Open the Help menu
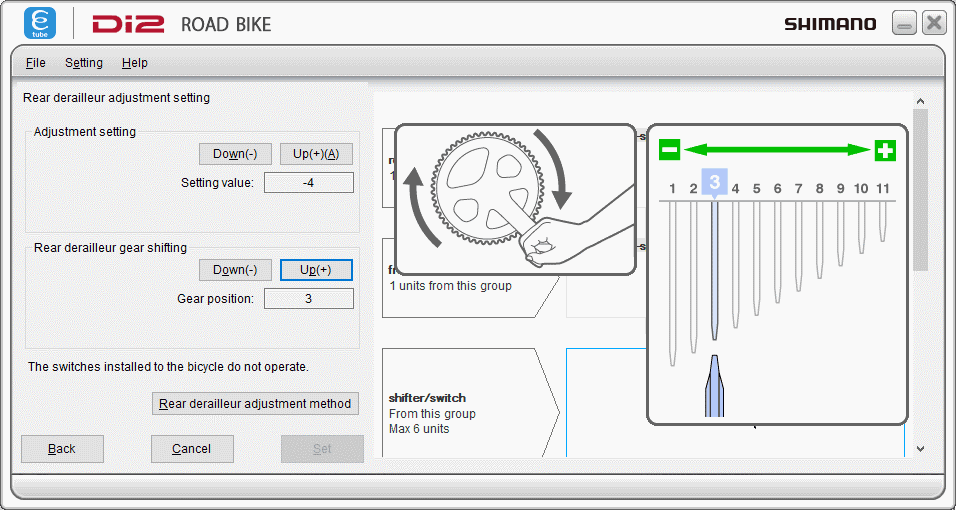 click(x=135, y=63)
